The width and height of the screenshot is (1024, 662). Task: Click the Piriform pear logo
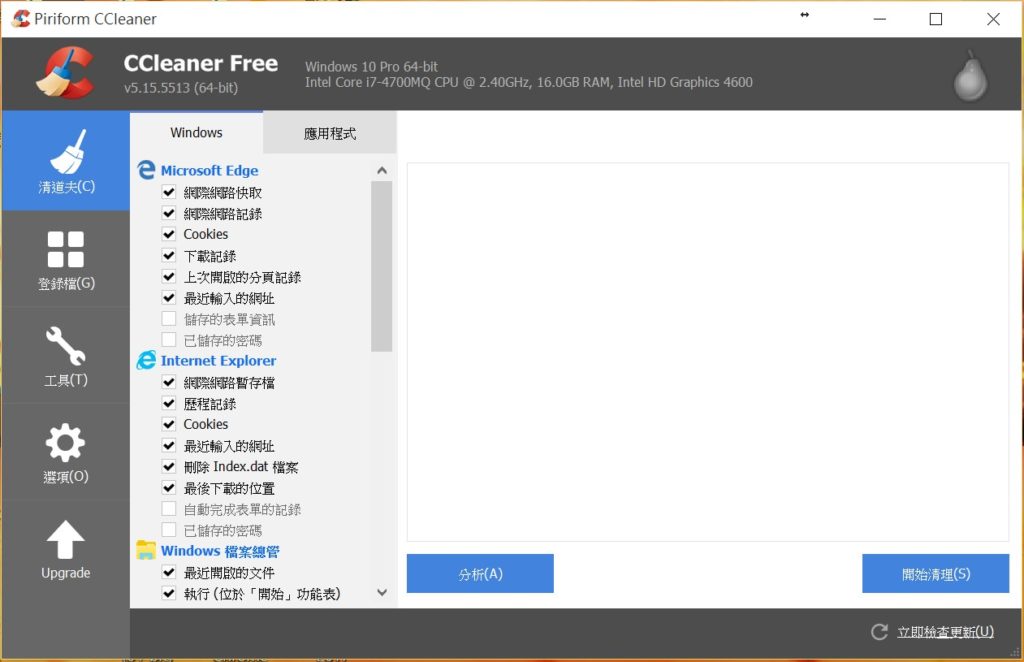[x=970, y=76]
